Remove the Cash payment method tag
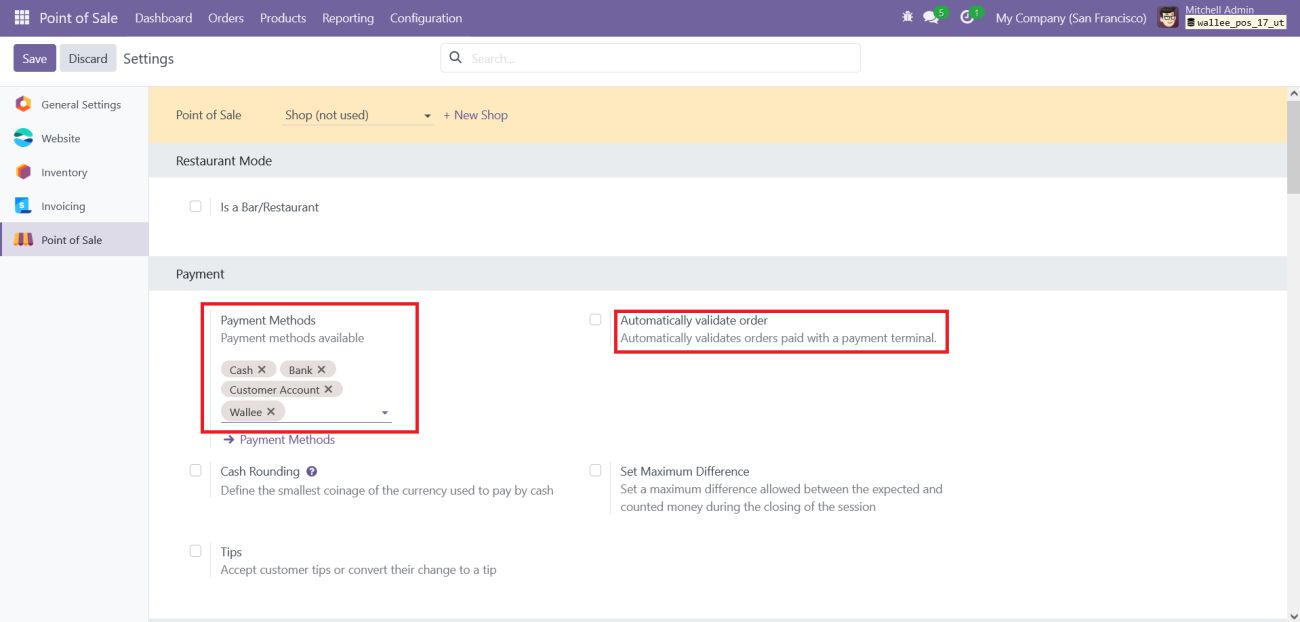The width and height of the screenshot is (1300, 622). tap(262, 370)
